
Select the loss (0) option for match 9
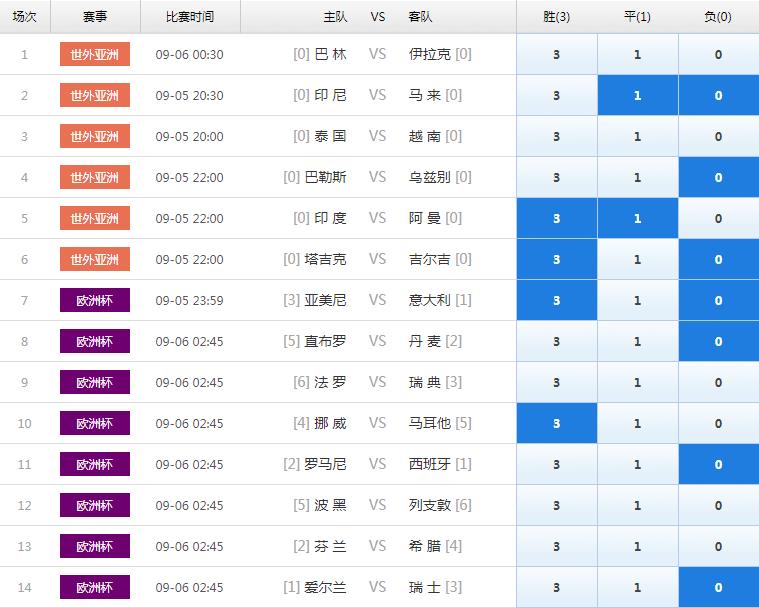point(718,383)
